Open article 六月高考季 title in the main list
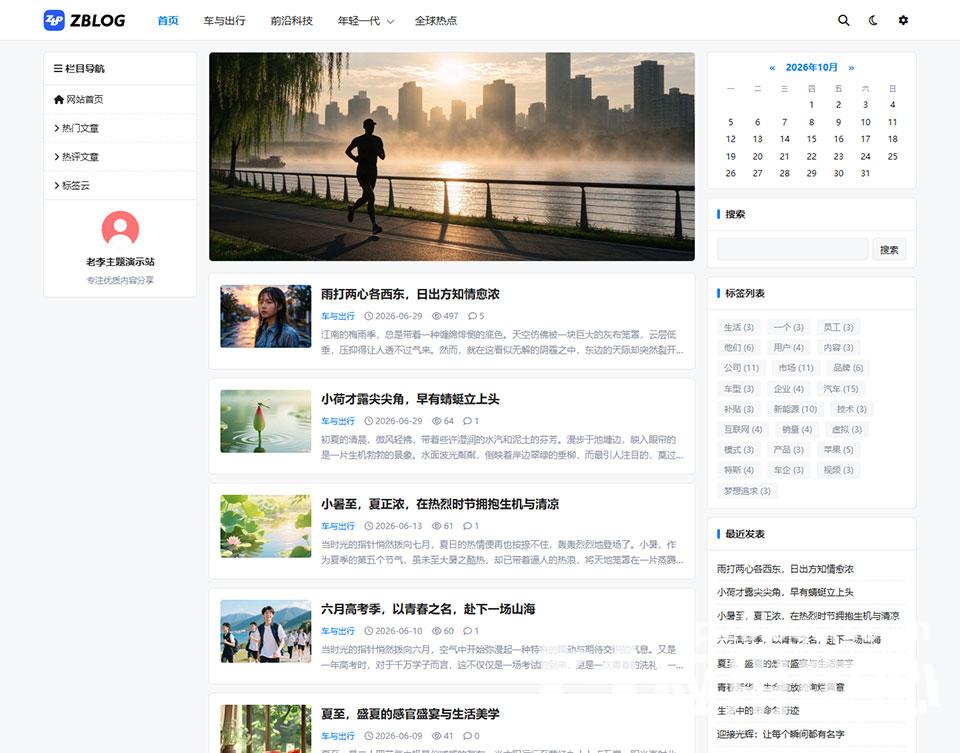This screenshot has width=960, height=753. (428, 609)
